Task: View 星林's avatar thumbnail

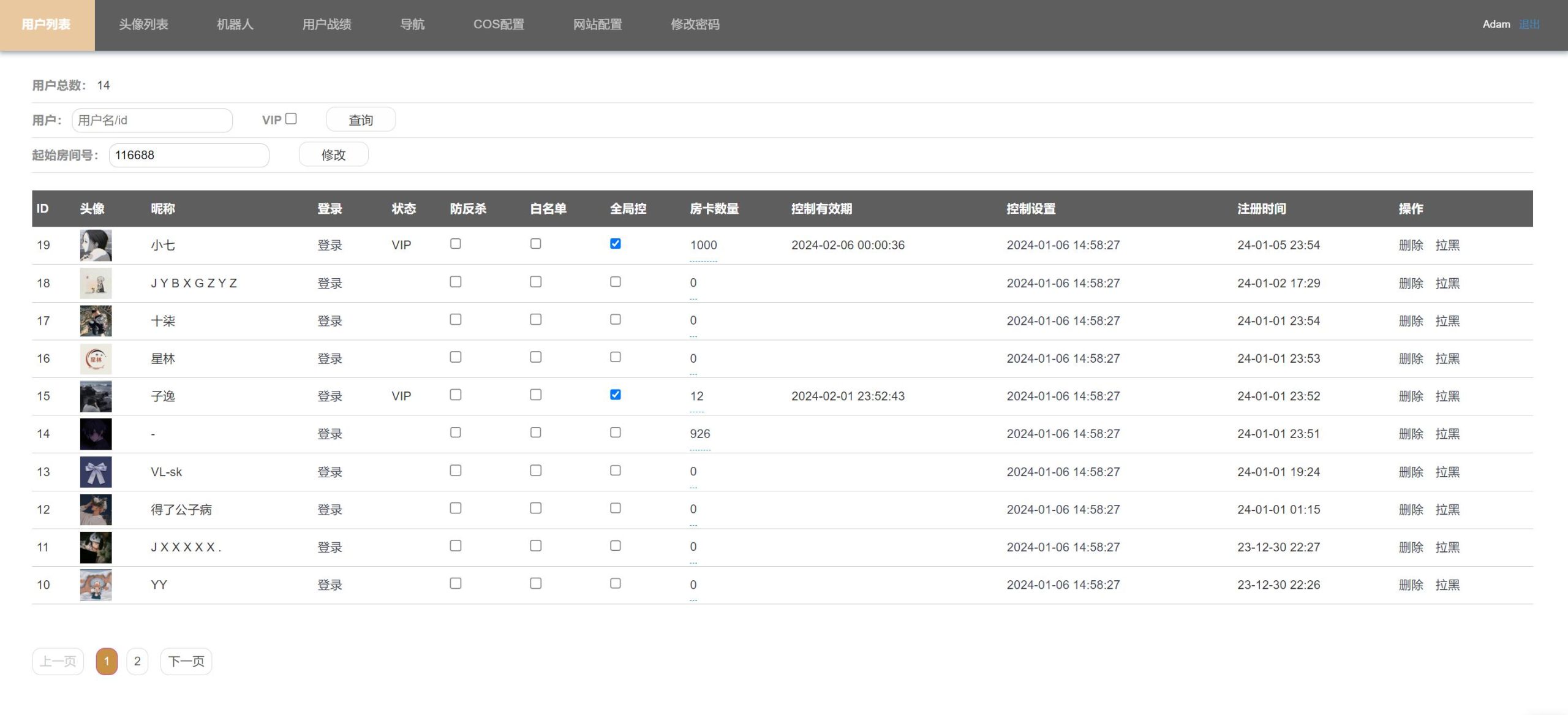Action: click(x=96, y=358)
